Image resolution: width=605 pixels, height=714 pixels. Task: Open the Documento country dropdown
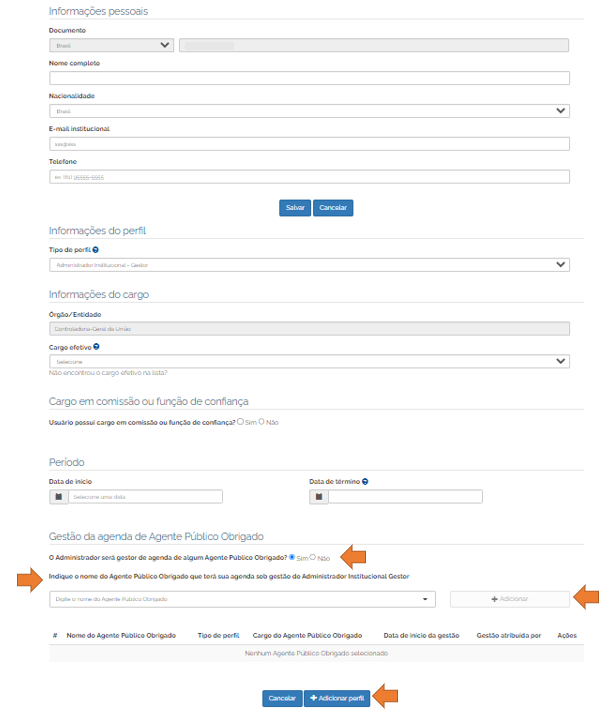pos(111,45)
